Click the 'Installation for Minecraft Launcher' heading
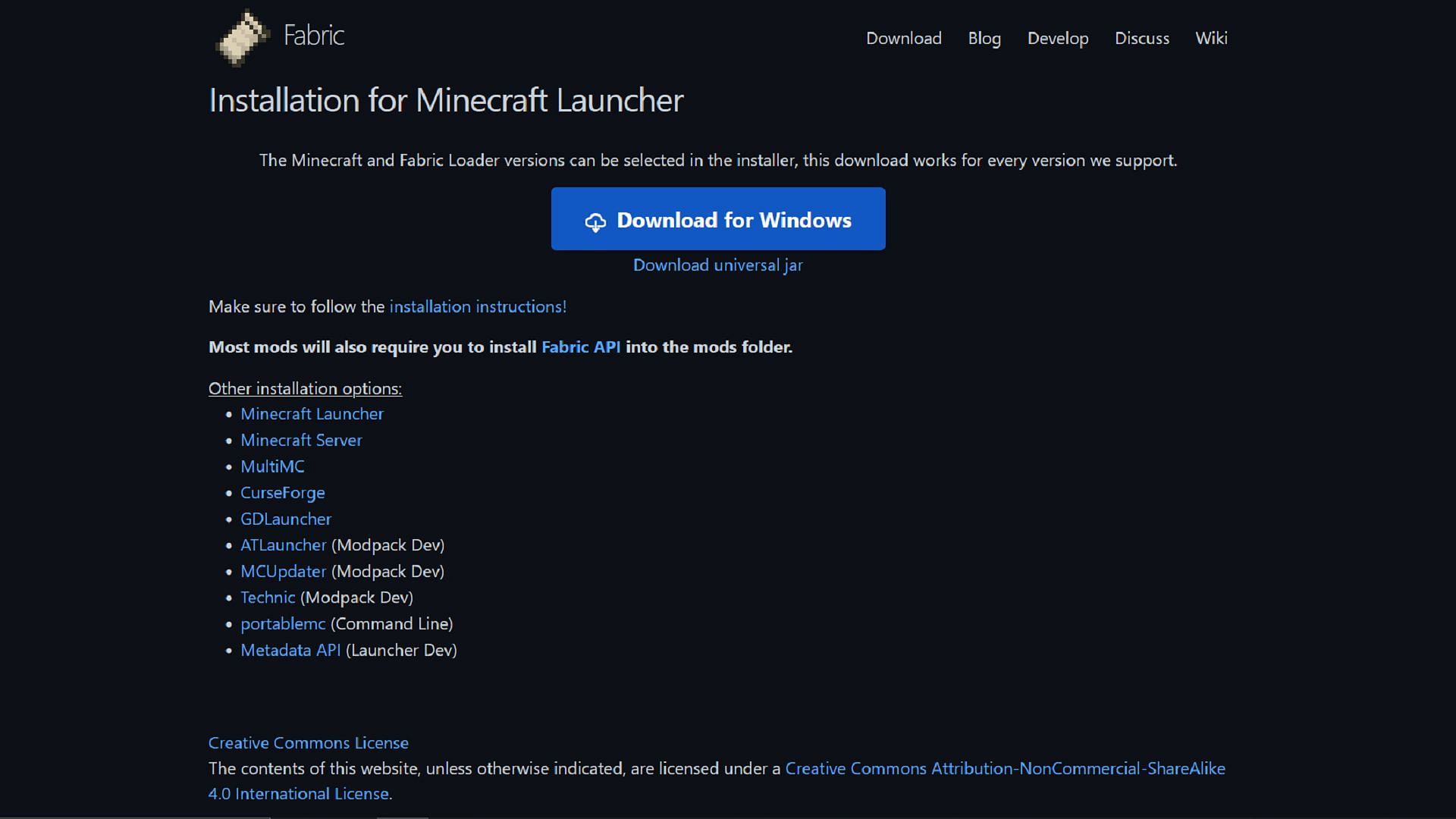Viewport: 1456px width, 819px height. pyautogui.click(x=446, y=100)
